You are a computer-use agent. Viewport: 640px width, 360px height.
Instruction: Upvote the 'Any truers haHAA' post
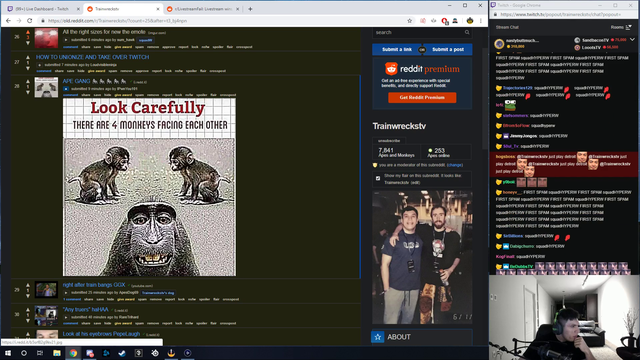[x=28, y=310]
